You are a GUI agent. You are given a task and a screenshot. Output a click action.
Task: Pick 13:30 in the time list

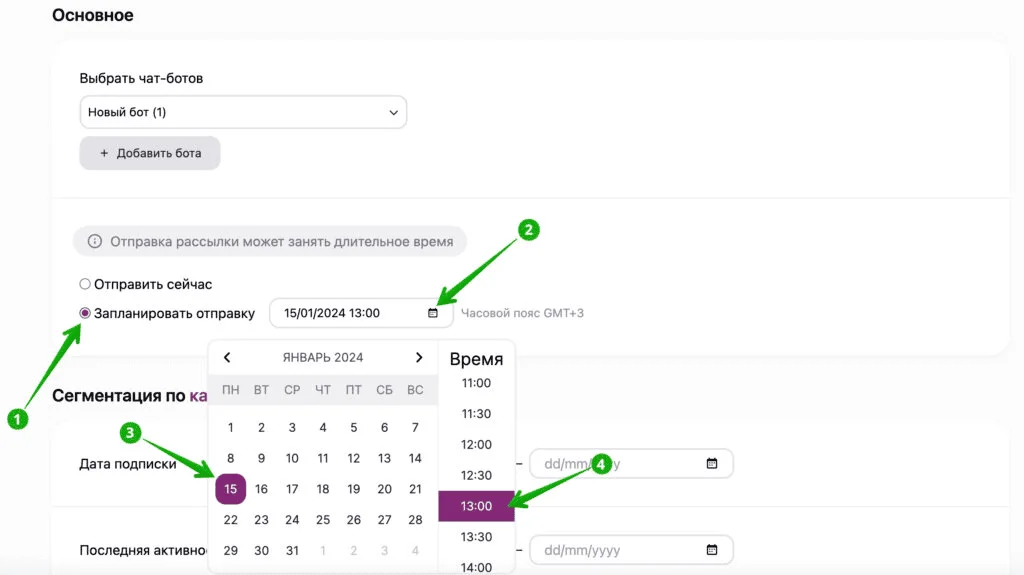pos(476,537)
